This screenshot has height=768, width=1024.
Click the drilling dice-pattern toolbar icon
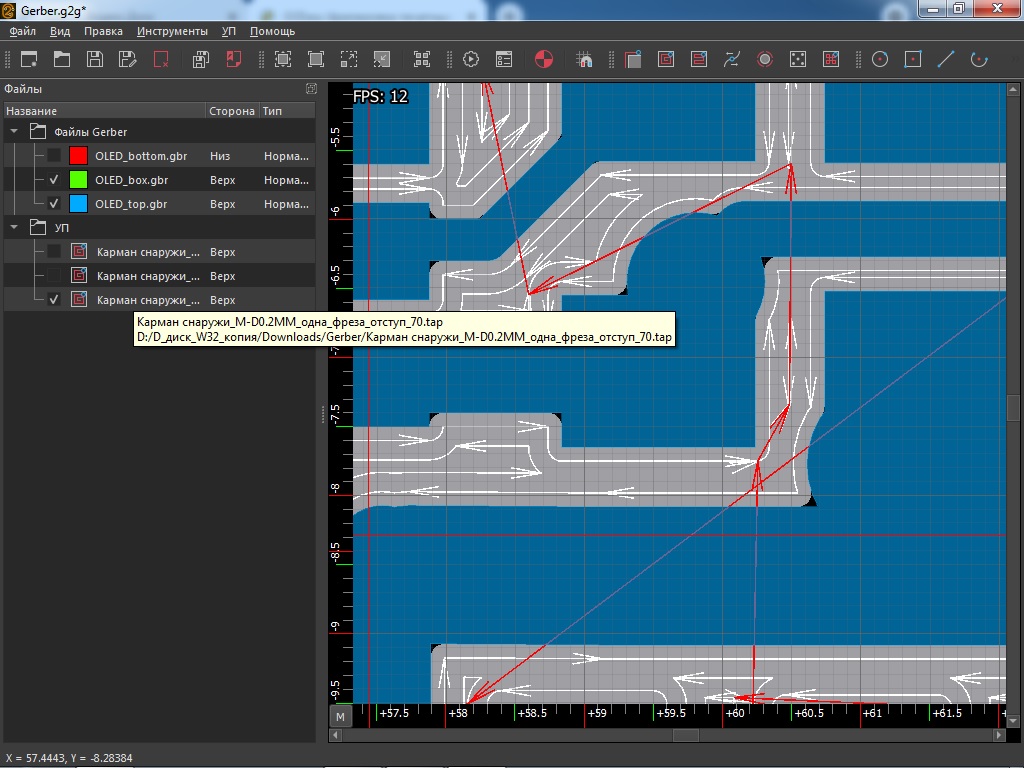click(798, 59)
